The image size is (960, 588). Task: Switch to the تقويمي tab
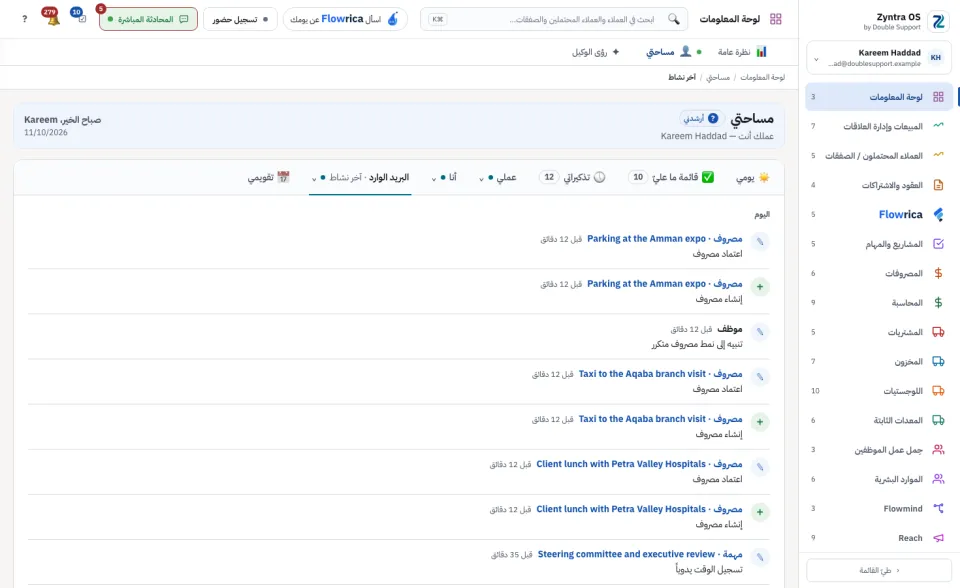pyautogui.click(x=268, y=177)
